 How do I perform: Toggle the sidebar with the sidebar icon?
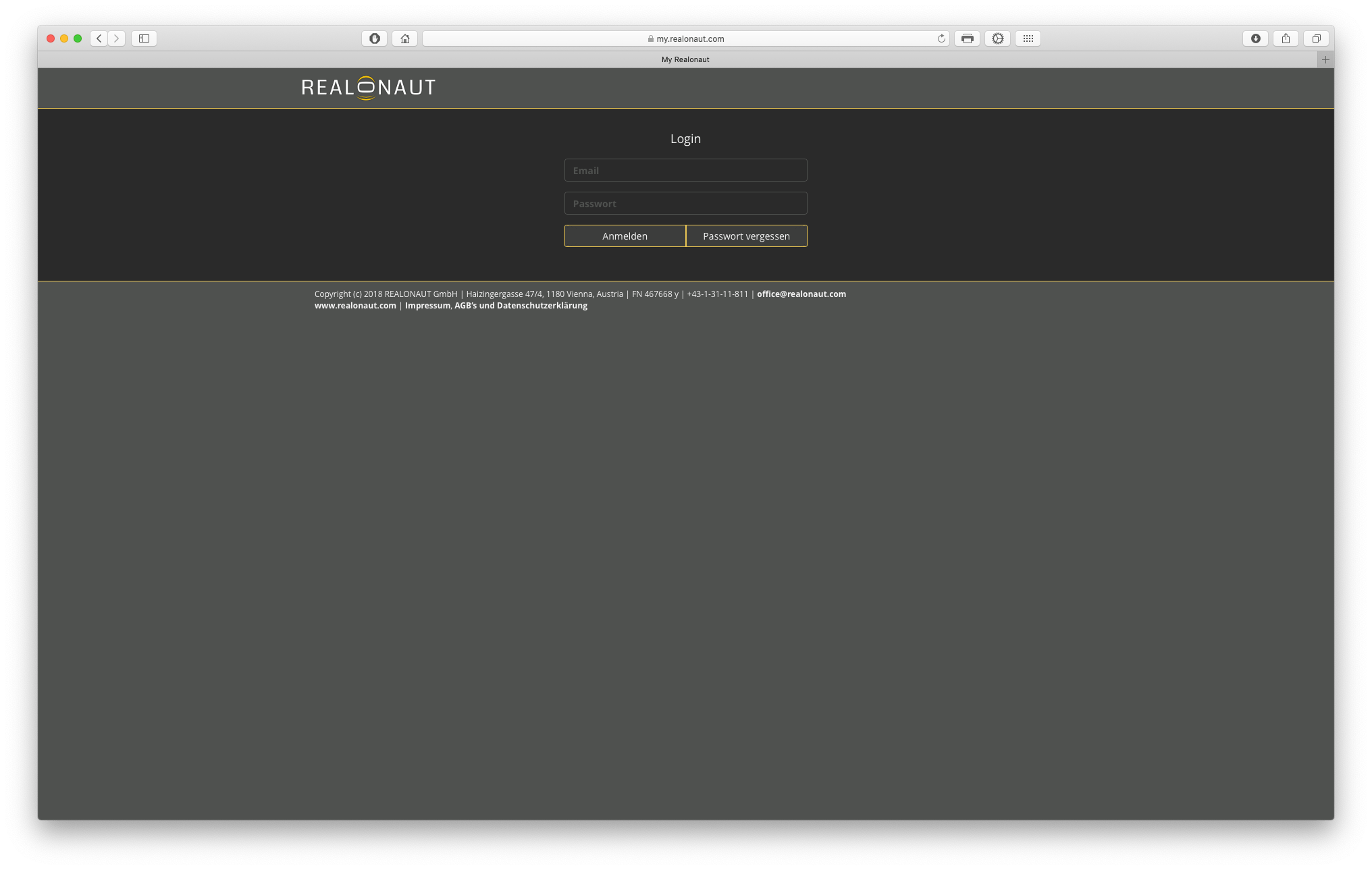[x=144, y=38]
